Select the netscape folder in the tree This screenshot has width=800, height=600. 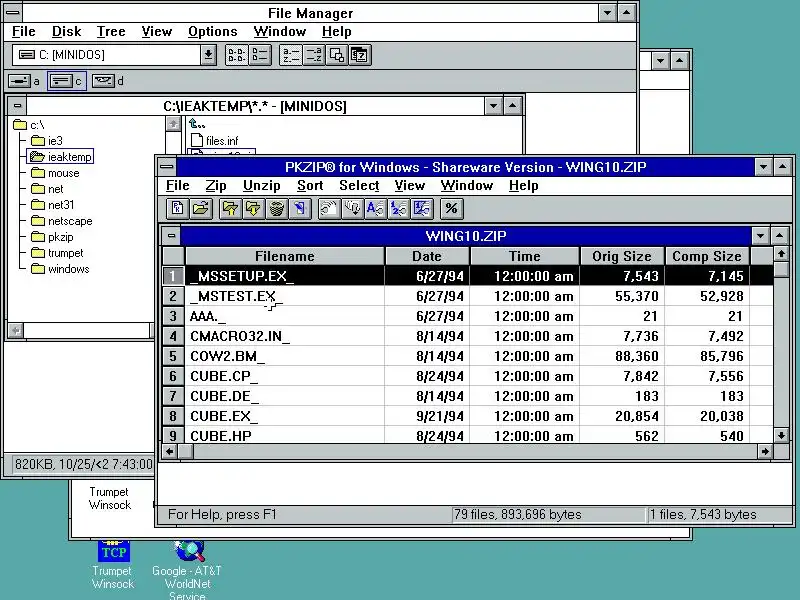point(62,221)
